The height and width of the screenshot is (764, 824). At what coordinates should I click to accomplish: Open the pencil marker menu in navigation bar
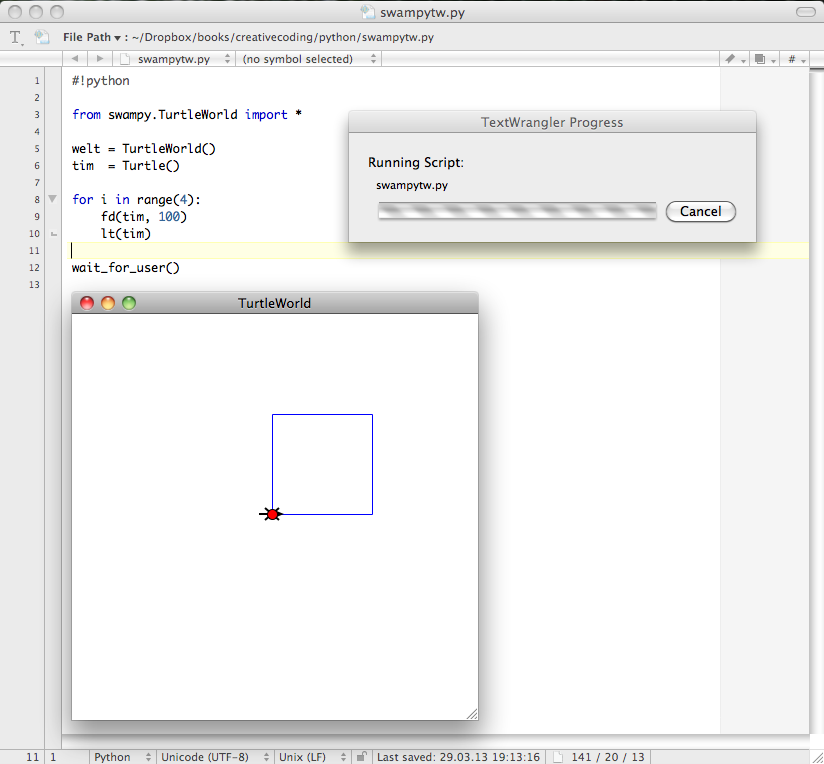tap(735, 59)
